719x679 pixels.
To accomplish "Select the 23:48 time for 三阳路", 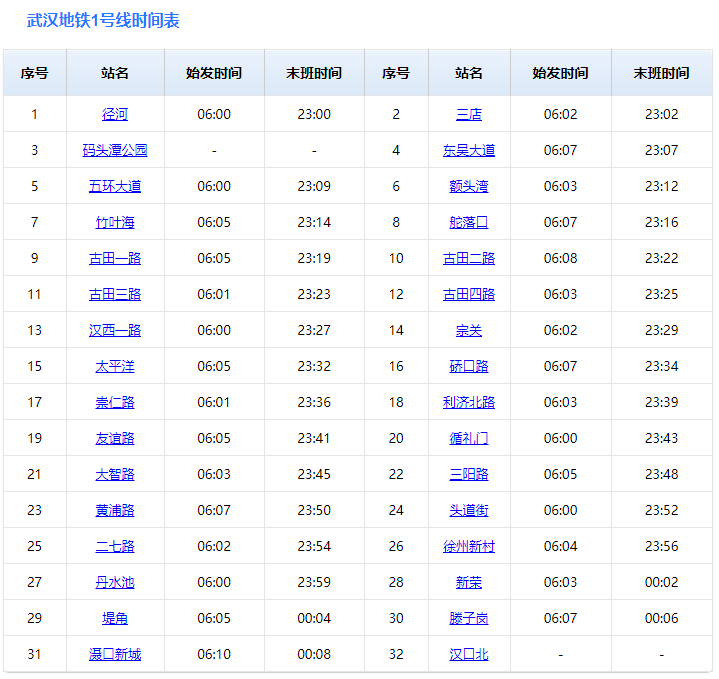I will click(662, 474).
